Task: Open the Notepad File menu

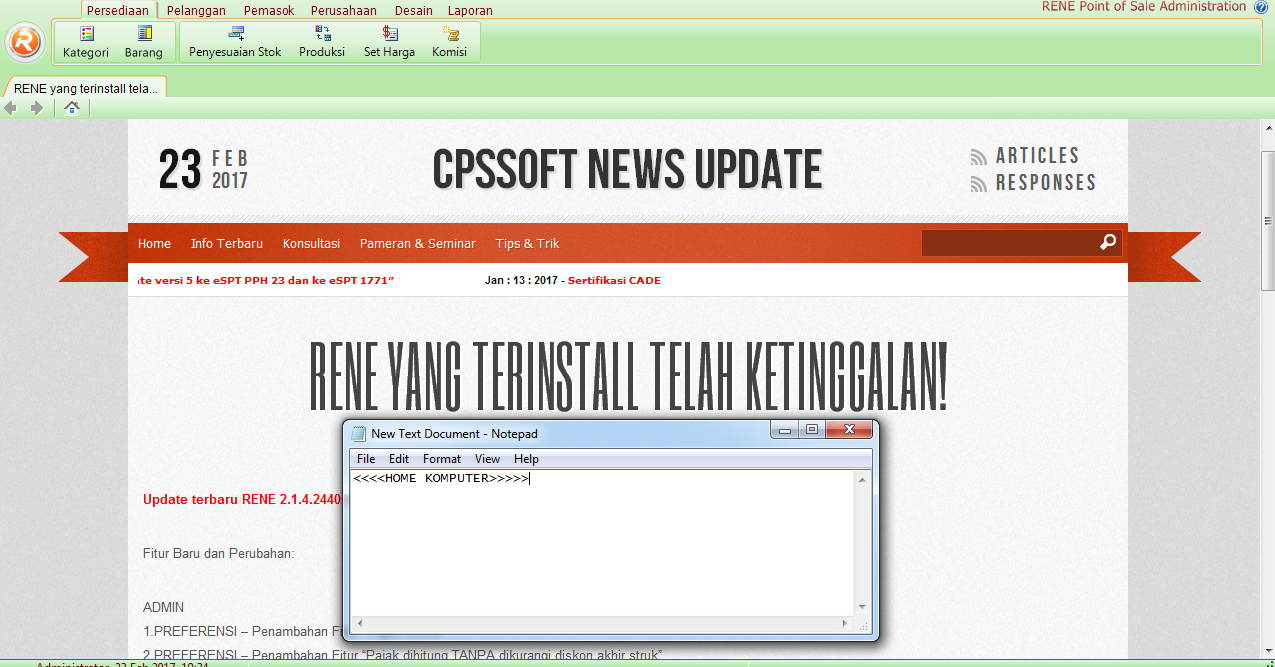Action: pos(366,459)
